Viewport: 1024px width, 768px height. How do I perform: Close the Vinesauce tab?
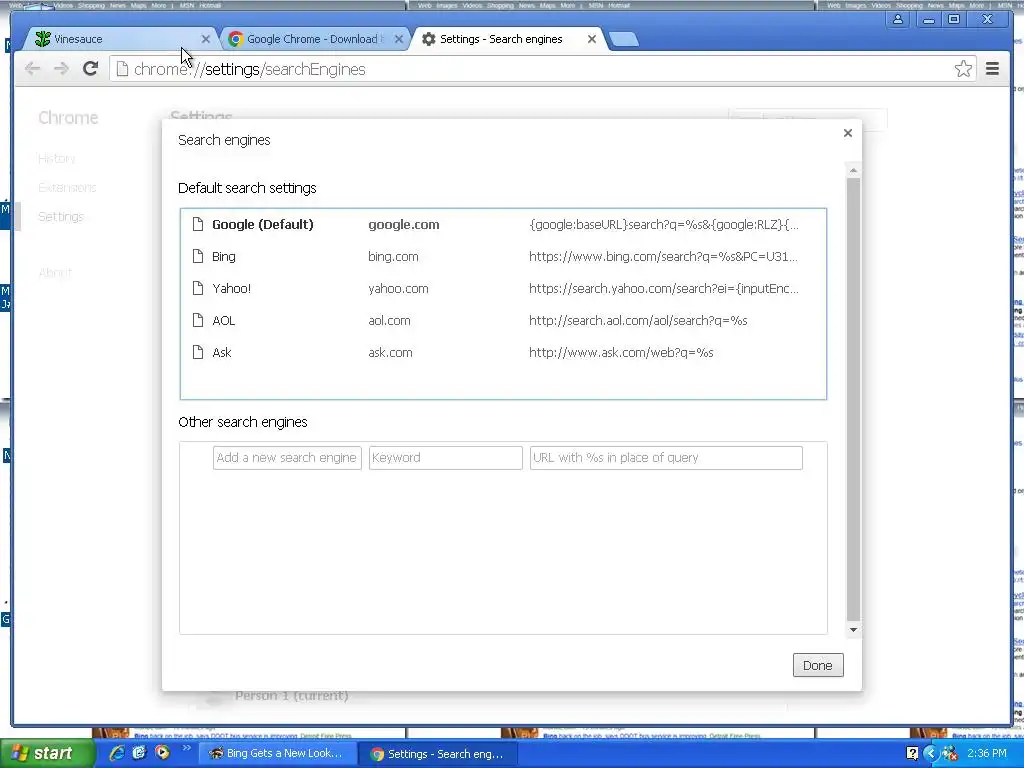(206, 39)
